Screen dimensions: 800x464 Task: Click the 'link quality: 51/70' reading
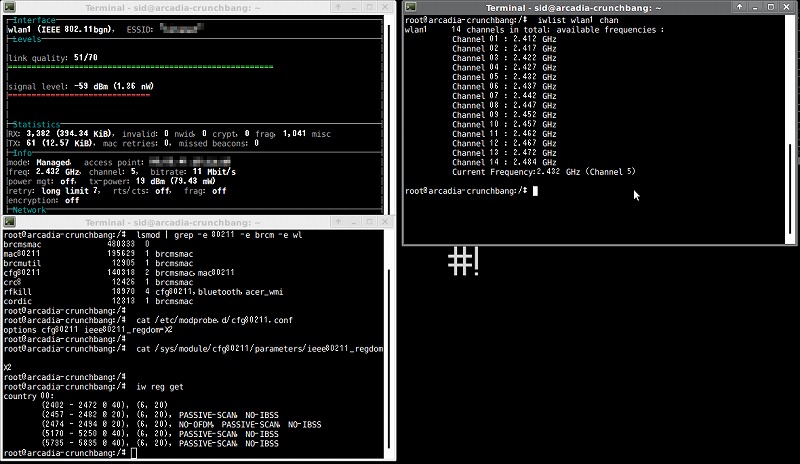[x=53, y=58]
